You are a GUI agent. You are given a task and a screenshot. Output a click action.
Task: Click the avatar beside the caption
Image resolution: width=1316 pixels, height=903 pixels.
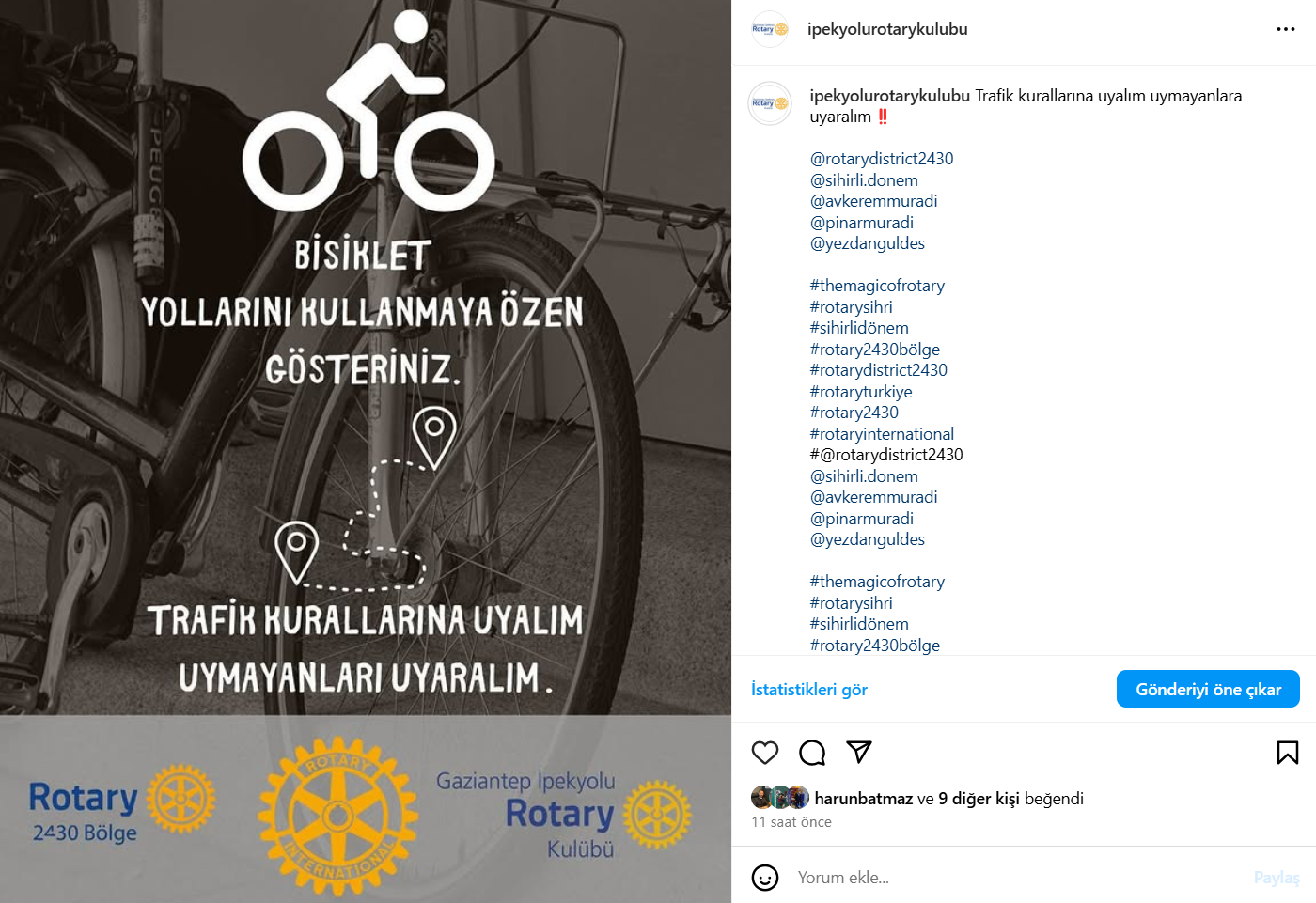[770, 103]
